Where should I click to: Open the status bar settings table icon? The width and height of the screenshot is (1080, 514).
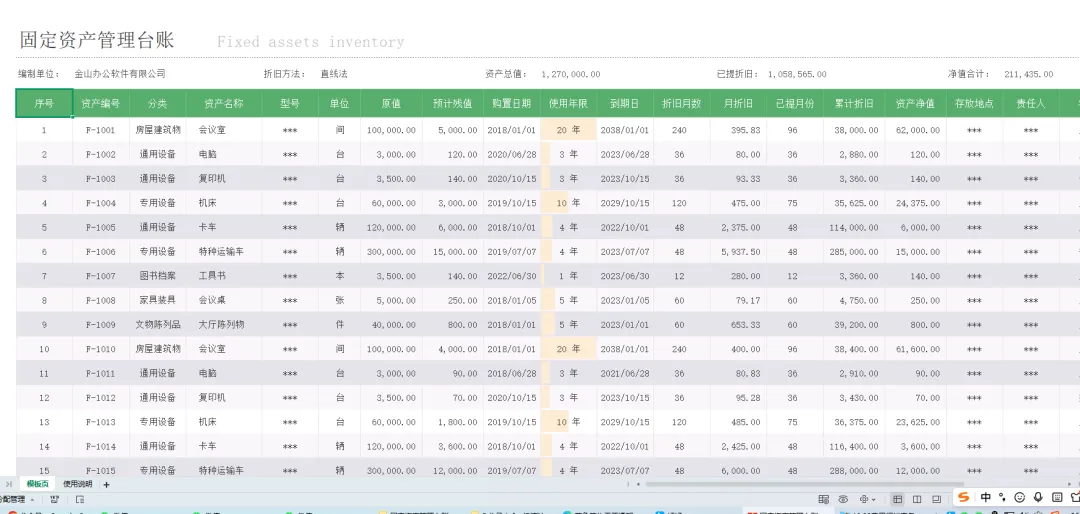click(x=823, y=499)
